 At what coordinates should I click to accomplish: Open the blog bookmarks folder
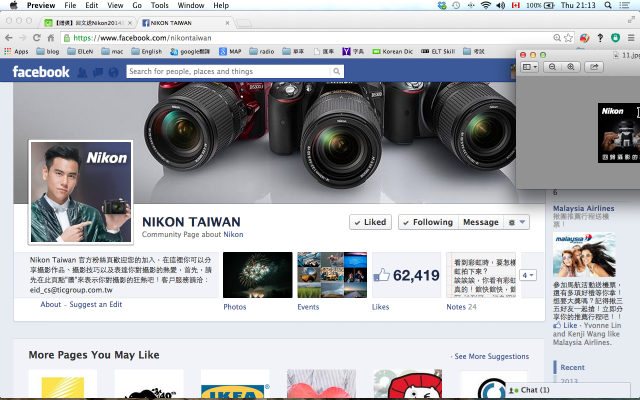(x=48, y=51)
